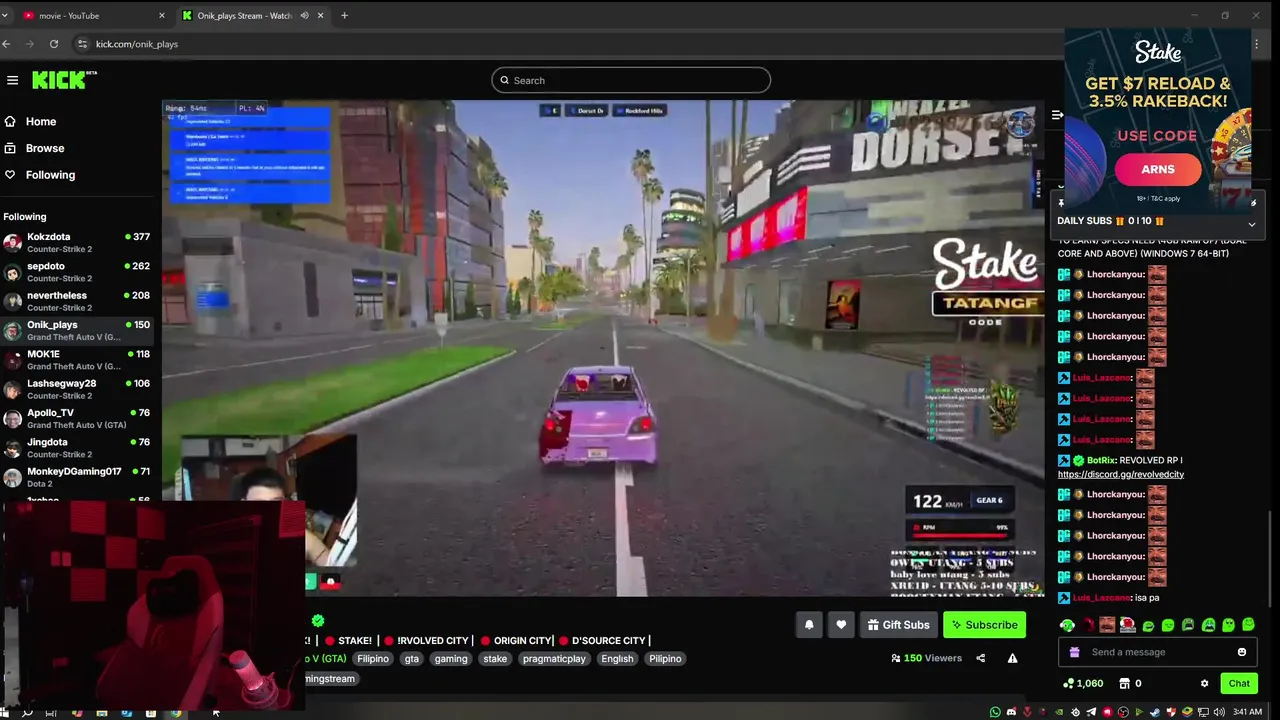This screenshot has height=720, width=1280.
Task: Click the Pilipino tag
Action: [x=665, y=659]
